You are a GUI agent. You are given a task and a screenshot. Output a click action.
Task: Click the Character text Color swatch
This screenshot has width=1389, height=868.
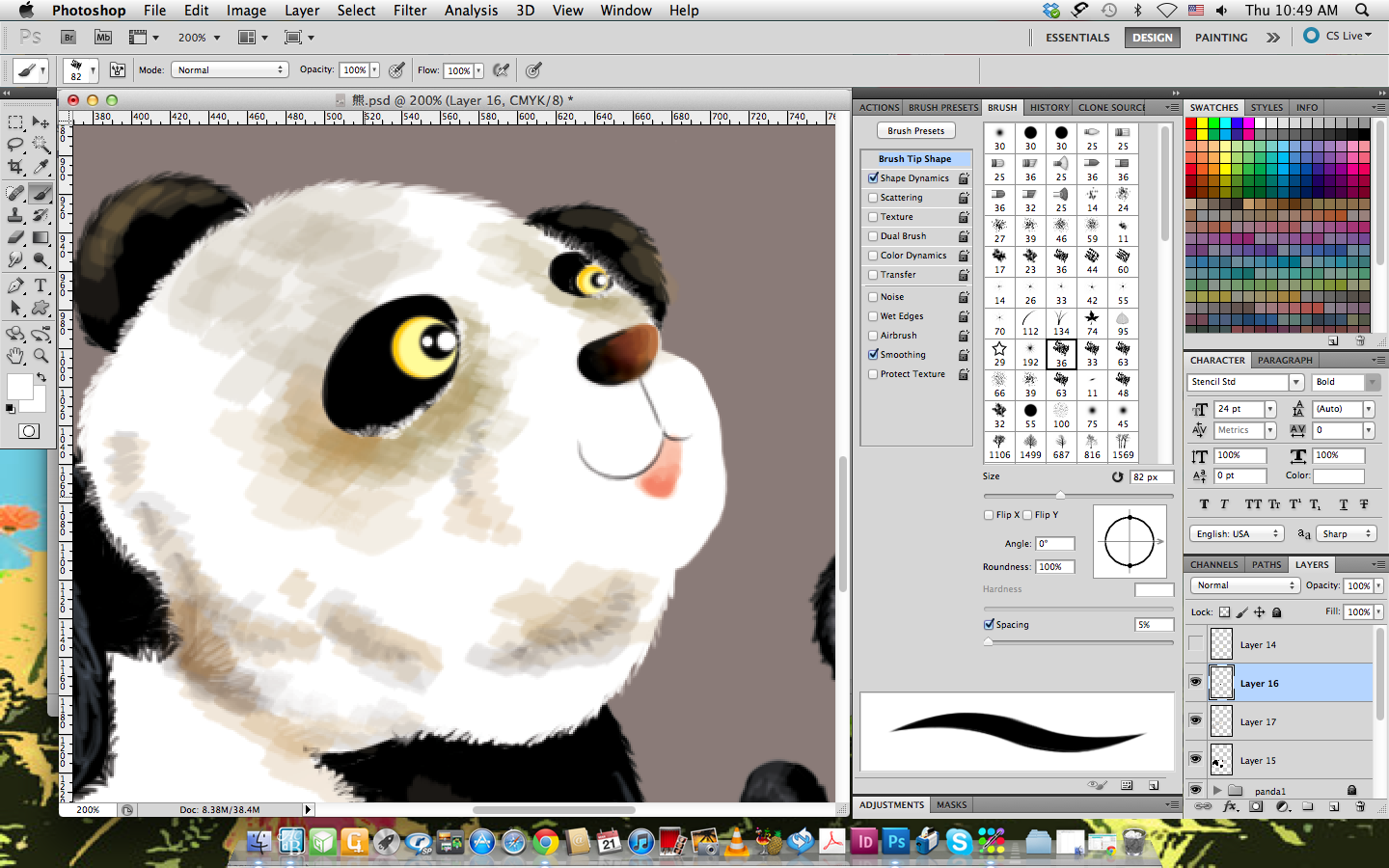(1338, 475)
